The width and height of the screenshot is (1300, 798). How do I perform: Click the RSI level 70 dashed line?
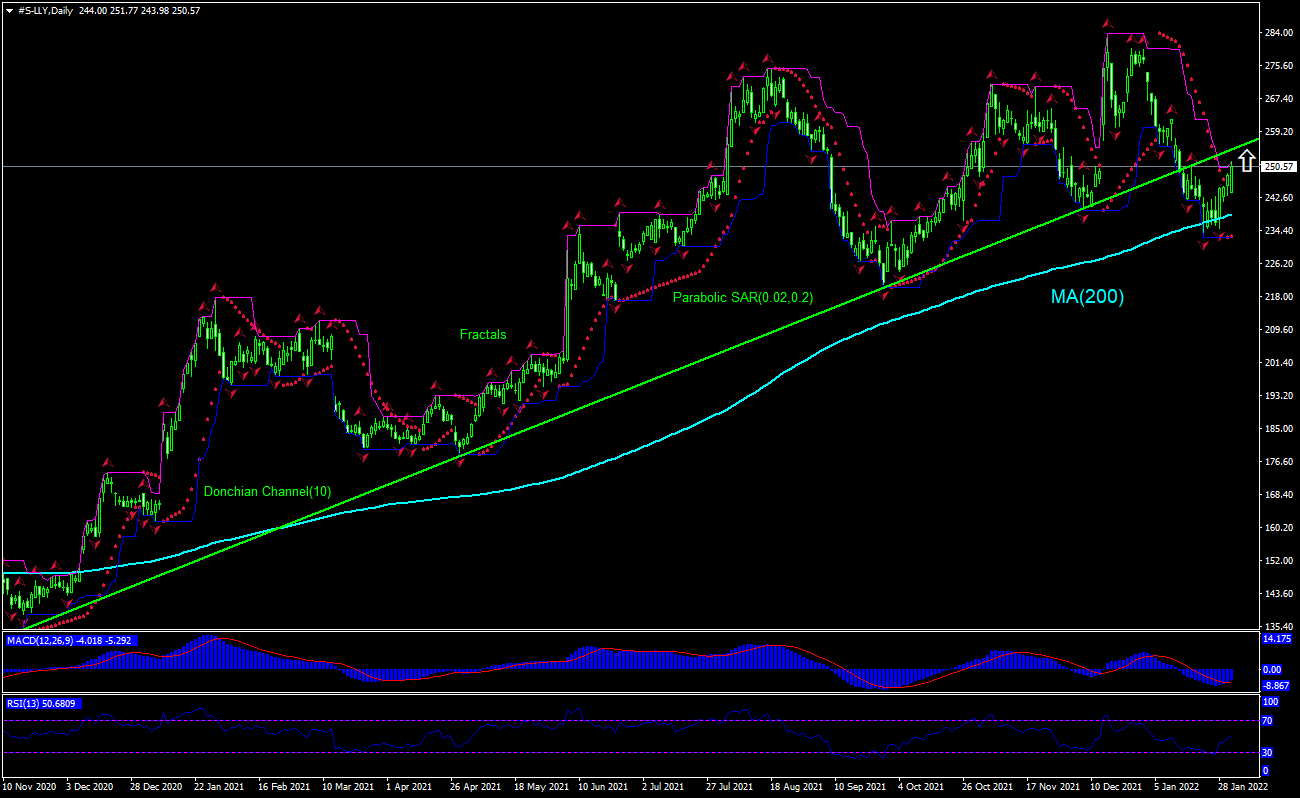tap(600, 718)
